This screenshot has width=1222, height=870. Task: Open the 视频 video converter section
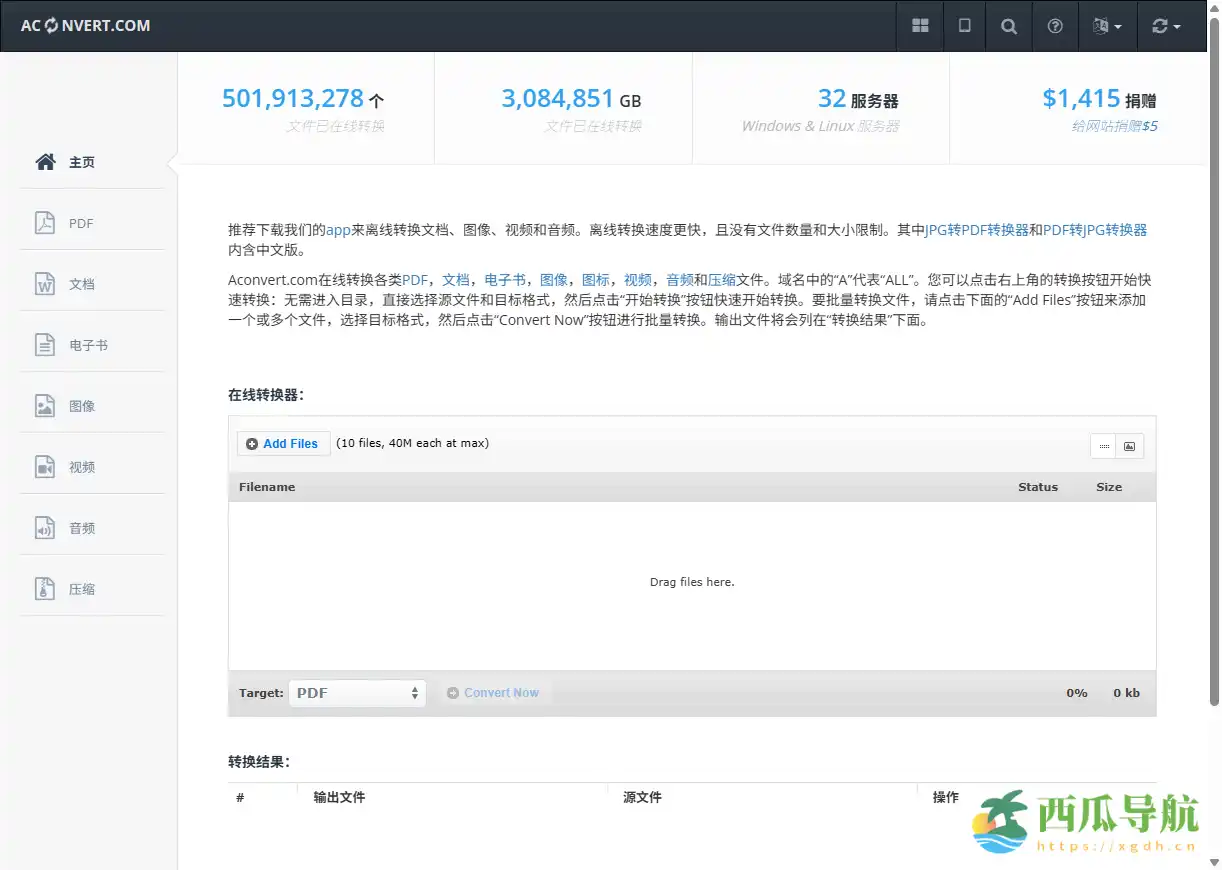80,466
